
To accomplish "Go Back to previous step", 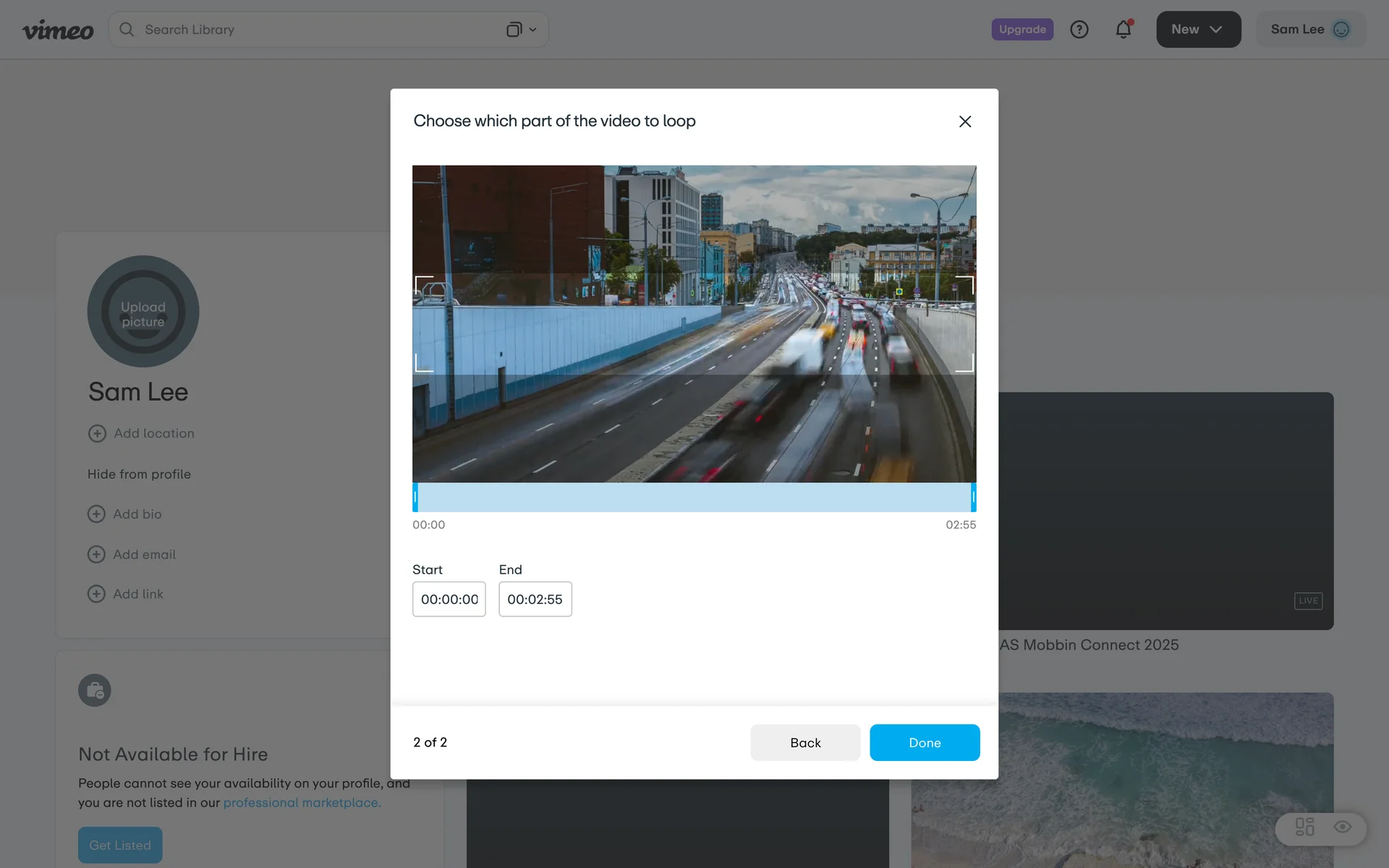I will [805, 743].
